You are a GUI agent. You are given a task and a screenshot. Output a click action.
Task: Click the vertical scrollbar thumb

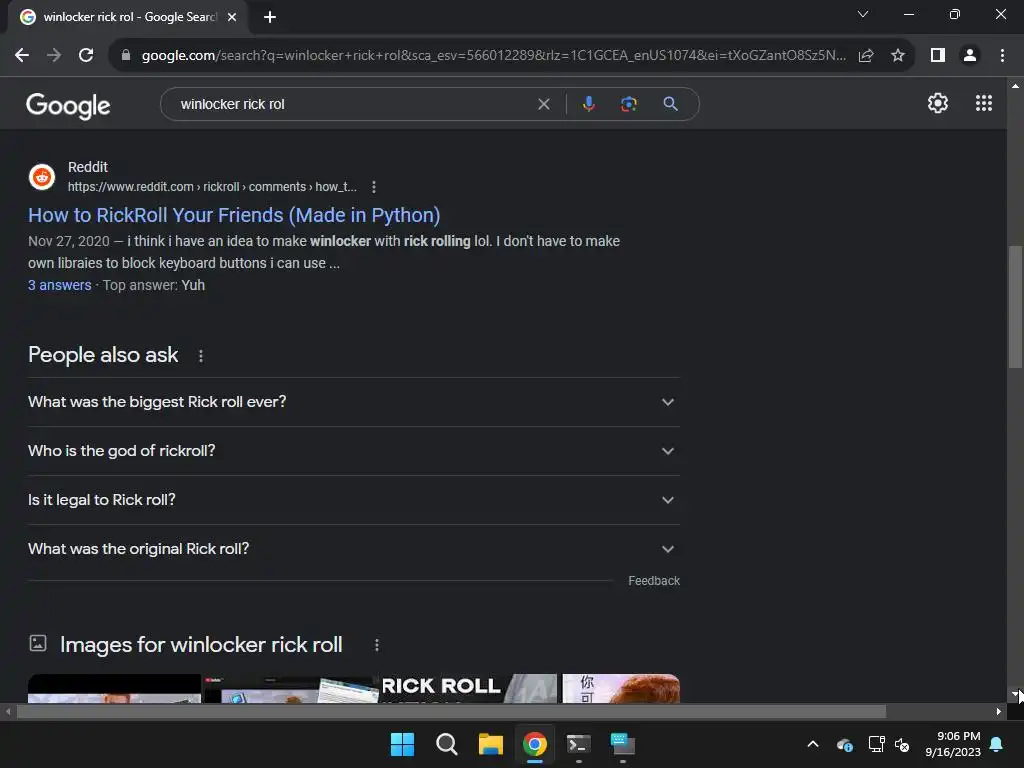(x=1015, y=307)
